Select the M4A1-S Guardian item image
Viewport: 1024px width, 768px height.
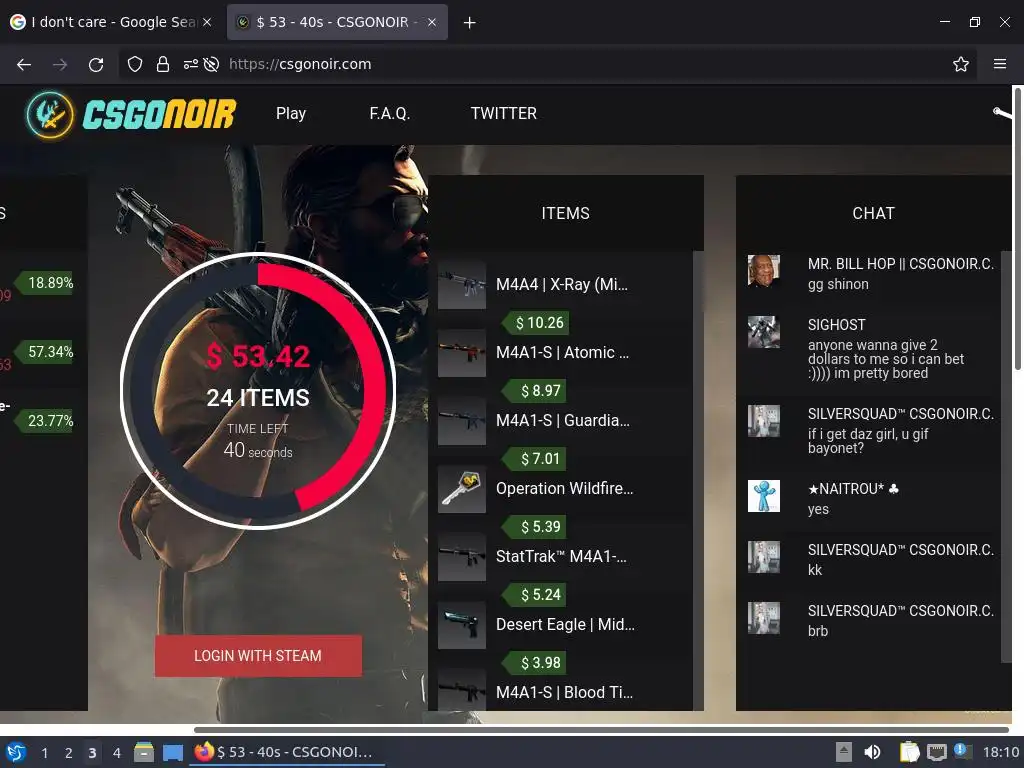pyautogui.click(x=462, y=421)
